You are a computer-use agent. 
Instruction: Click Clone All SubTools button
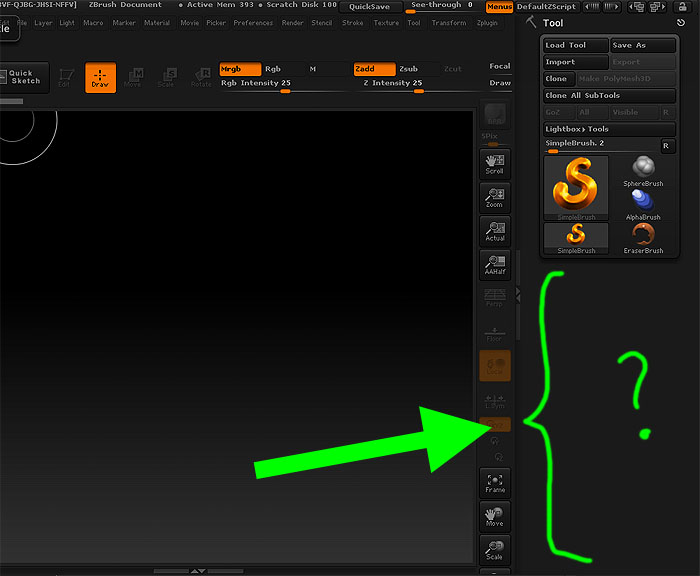point(609,96)
